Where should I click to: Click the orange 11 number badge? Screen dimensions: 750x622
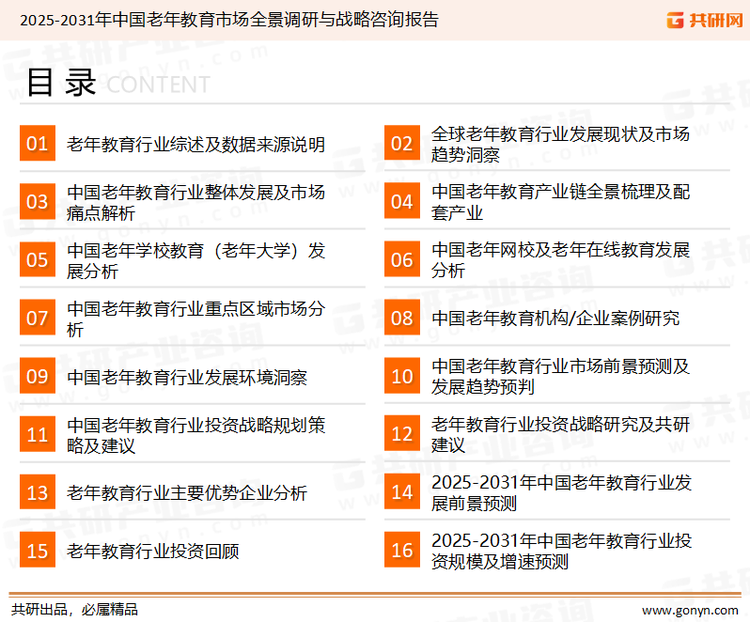[37, 435]
